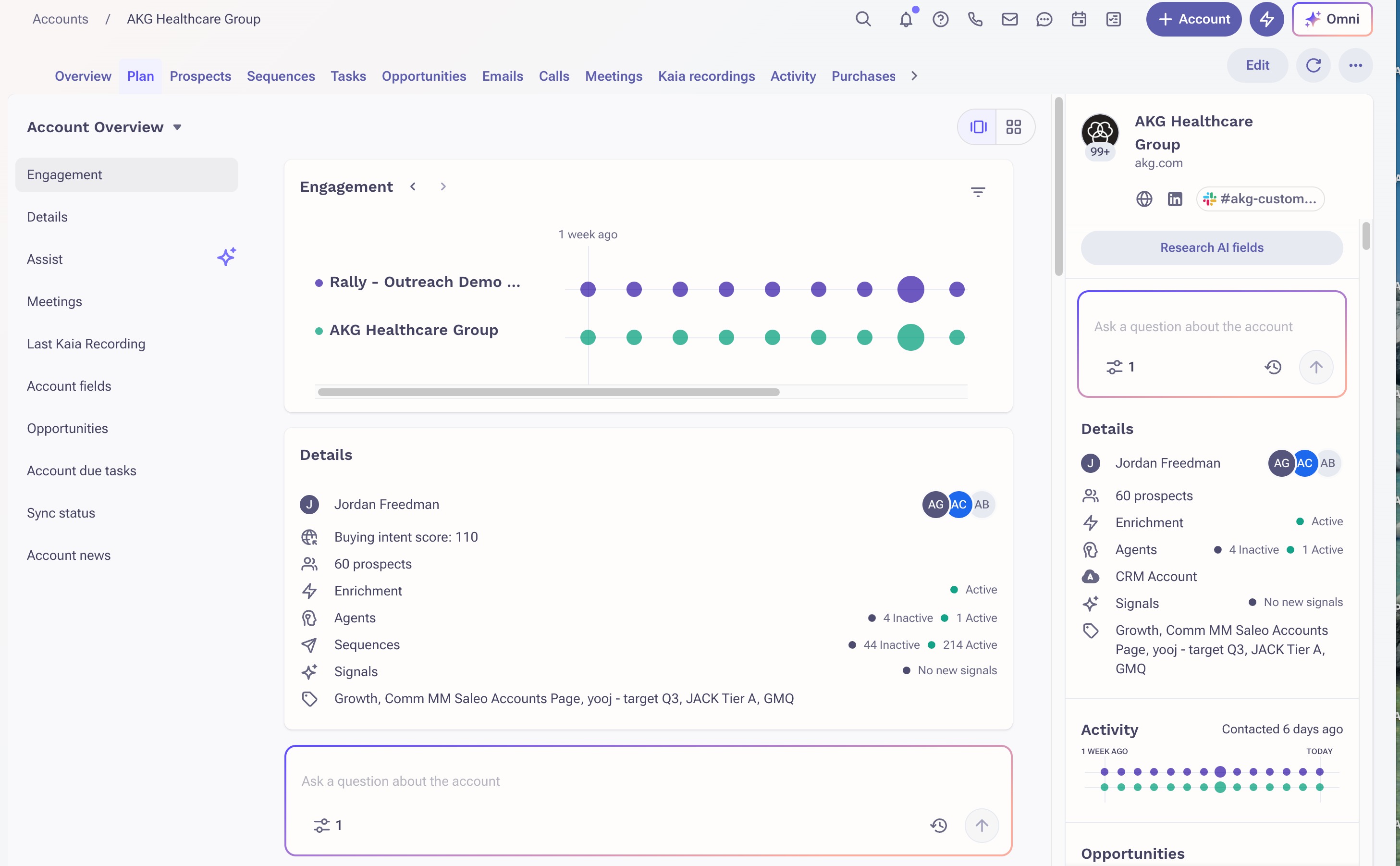Image resolution: width=1400 pixels, height=866 pixels.
Task: Switch to grid layout view toggle
Action: (x=1014, y=126)
